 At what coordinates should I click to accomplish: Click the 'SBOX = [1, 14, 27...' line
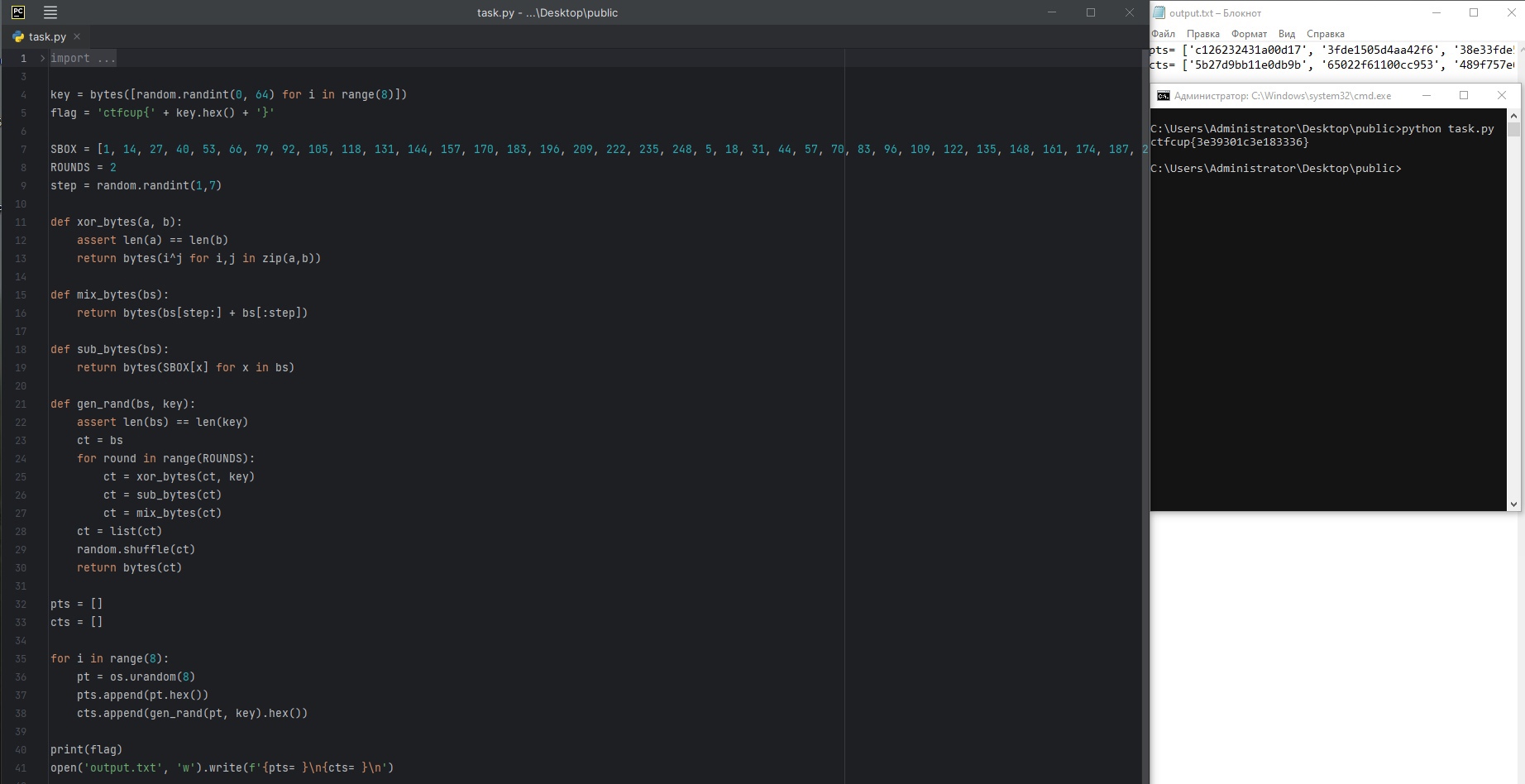(599, 149)
